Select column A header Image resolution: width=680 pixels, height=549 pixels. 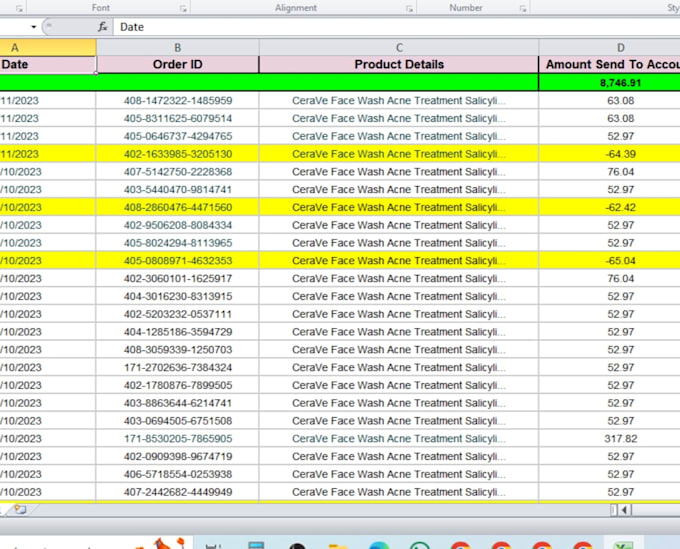pos(48,47)
